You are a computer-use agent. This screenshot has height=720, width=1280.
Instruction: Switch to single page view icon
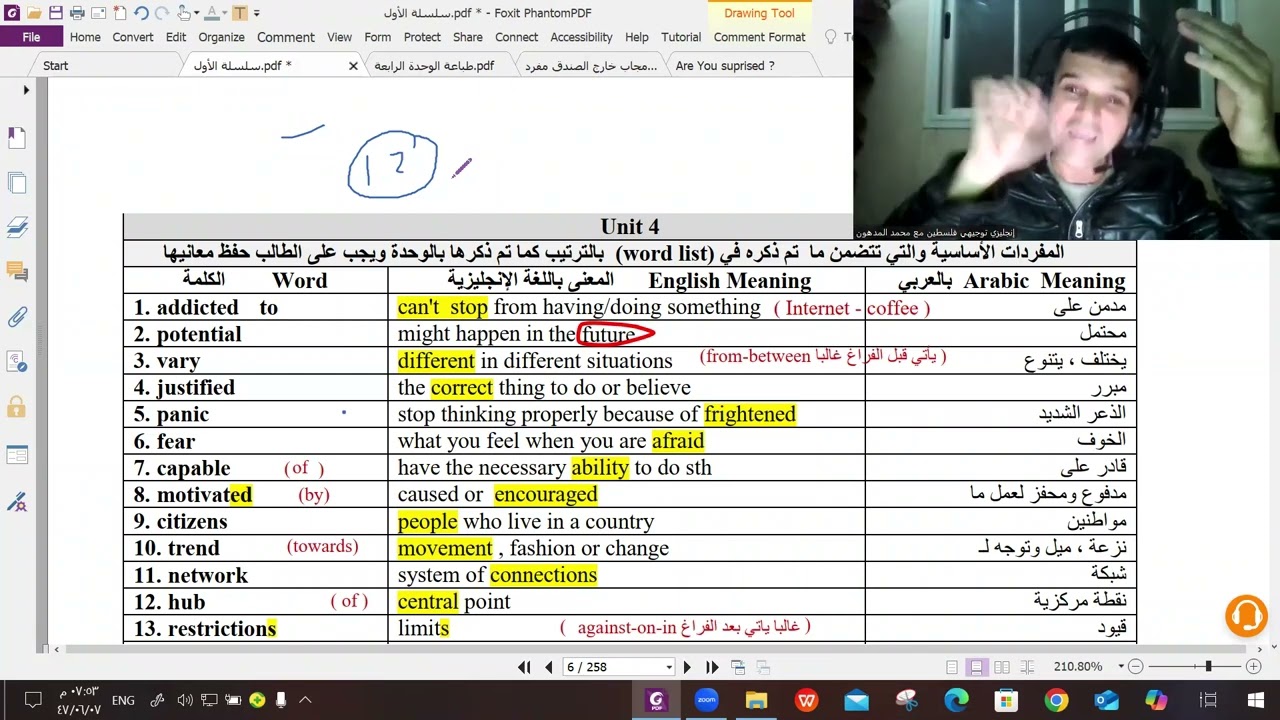click(x=952, y=667)
